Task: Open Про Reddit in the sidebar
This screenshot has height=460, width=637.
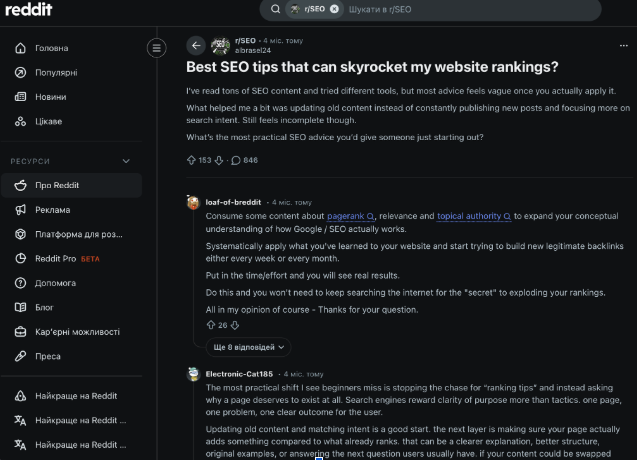Action: tap(72, 185)
